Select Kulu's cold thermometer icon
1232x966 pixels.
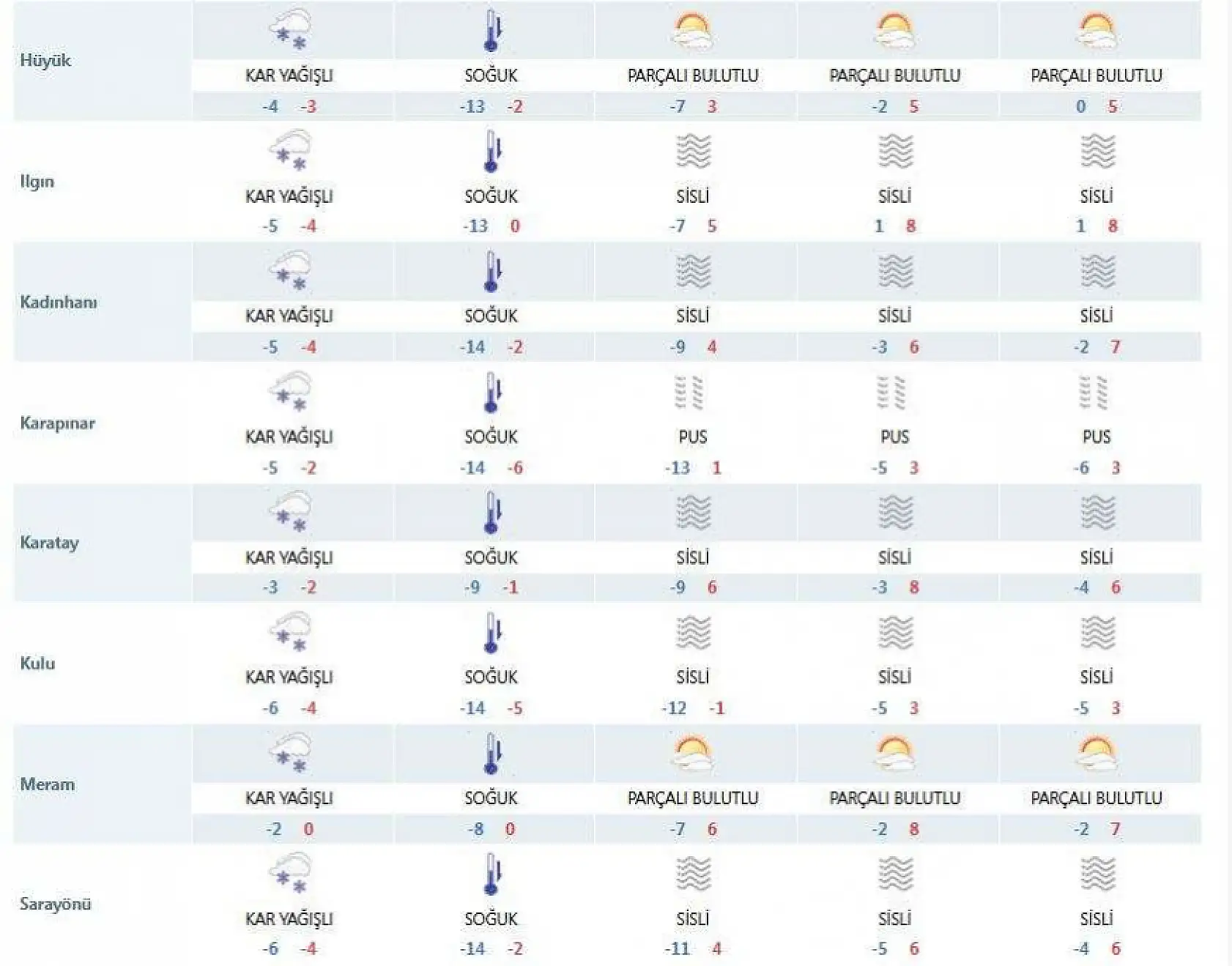click(x=492, y=634)
